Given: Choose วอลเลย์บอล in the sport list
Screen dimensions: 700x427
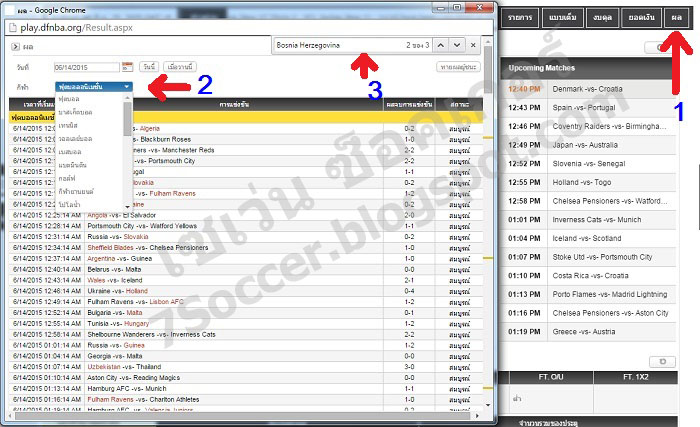Looking at the screenshot, I should tap(75, 138).
